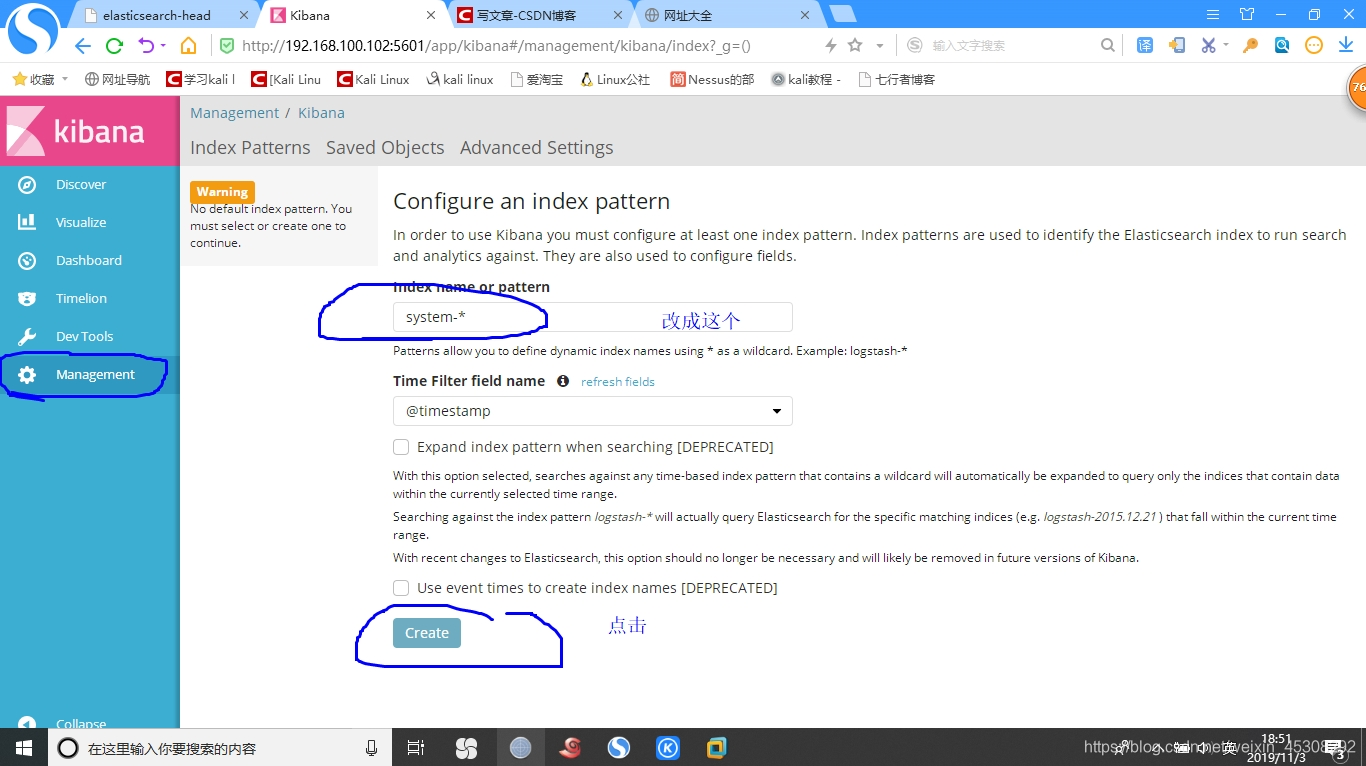Screen dimensions: 1366x766
Task: Expand the dropdown arrow next to bookmark star
Action: point(880,46)
